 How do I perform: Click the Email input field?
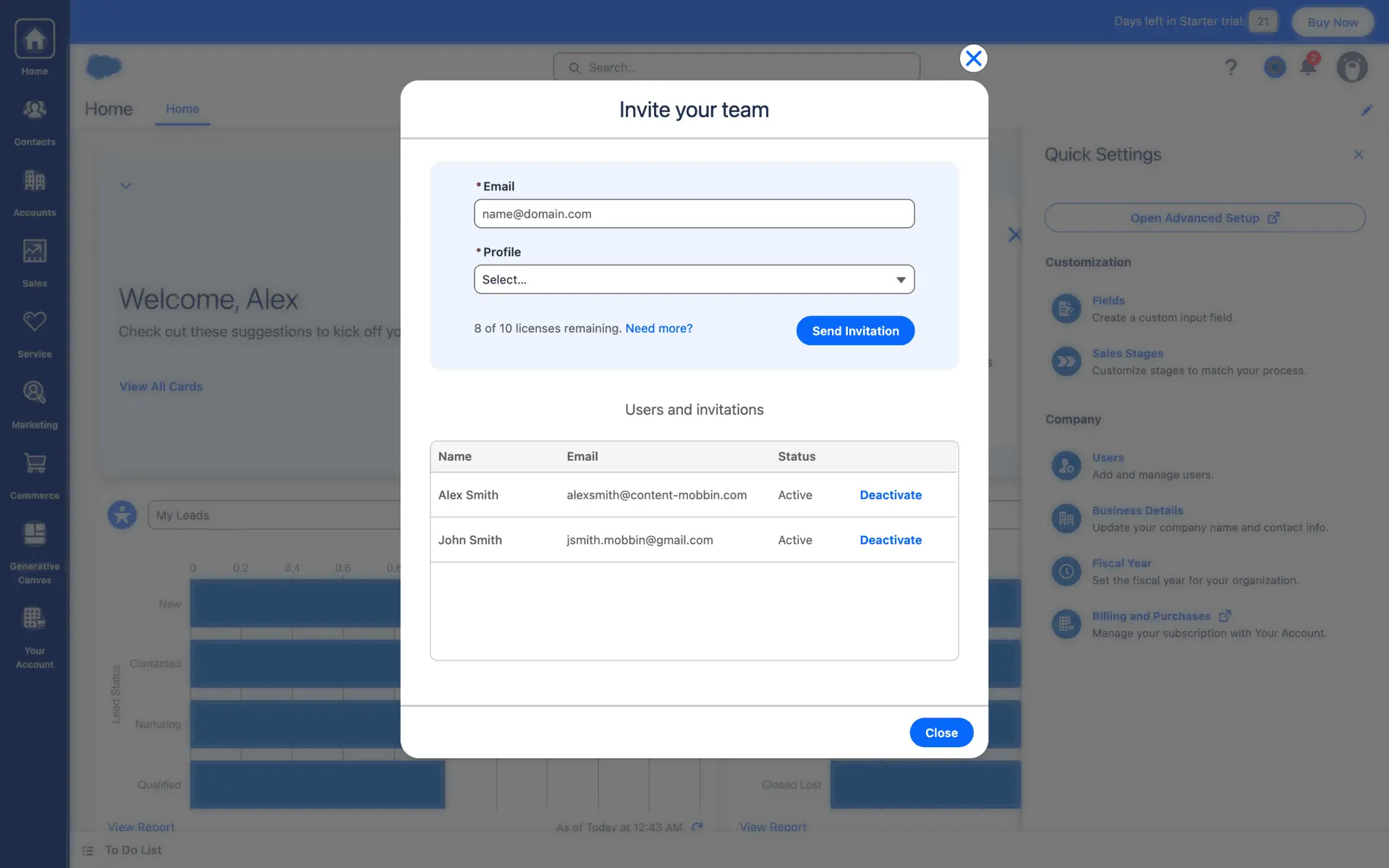[694, 214]
